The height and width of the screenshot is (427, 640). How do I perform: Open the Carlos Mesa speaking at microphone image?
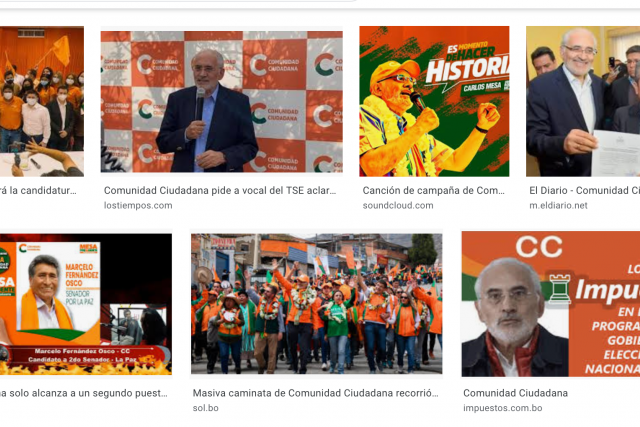(x=222, y=102)
